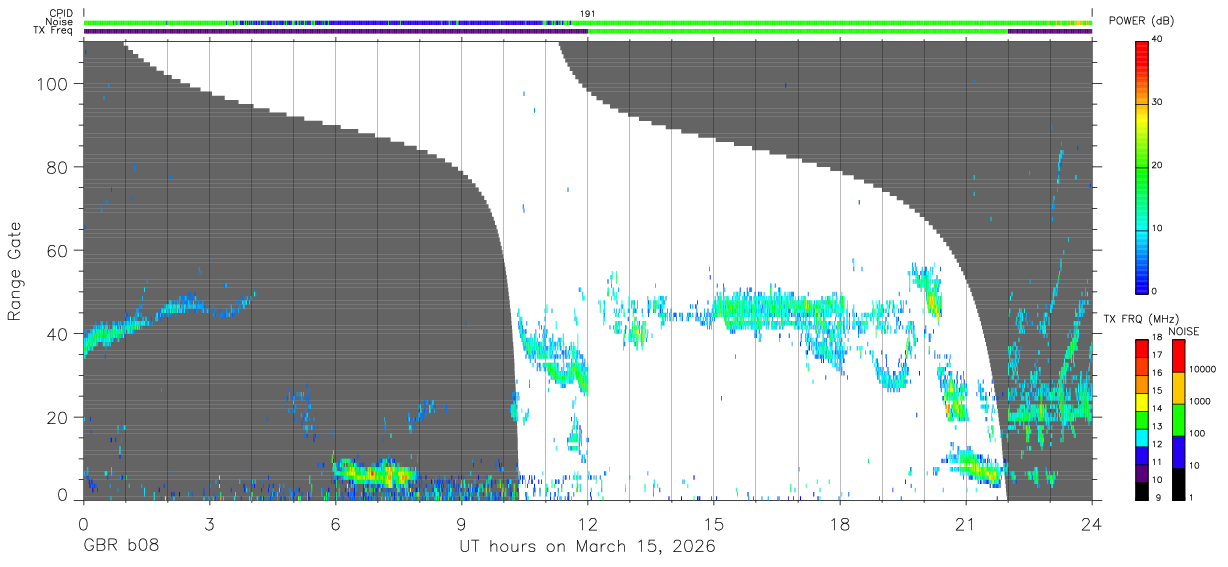This screenshot has width=1228, height=567.
Task: Select the blue segment of NOISE legend
Action: coord(1177,451)
